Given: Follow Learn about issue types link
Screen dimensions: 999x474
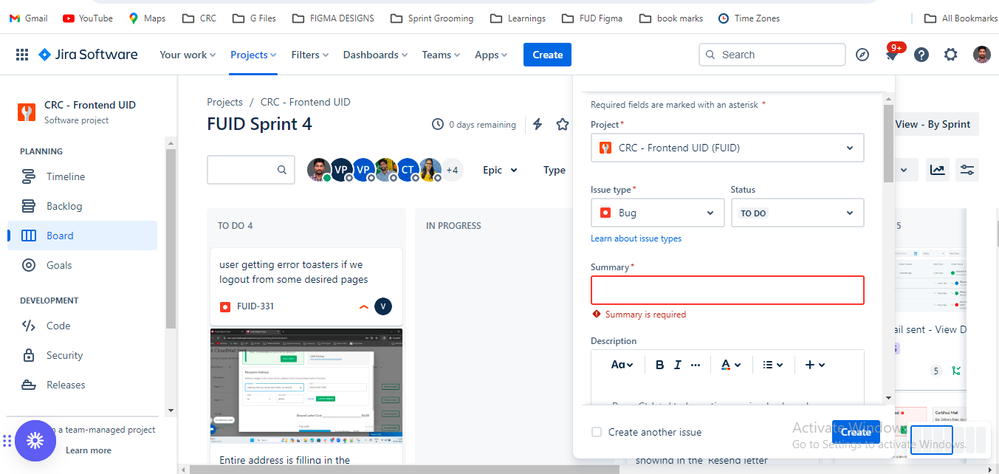Looking at the screenshot, I should (636, 238).
